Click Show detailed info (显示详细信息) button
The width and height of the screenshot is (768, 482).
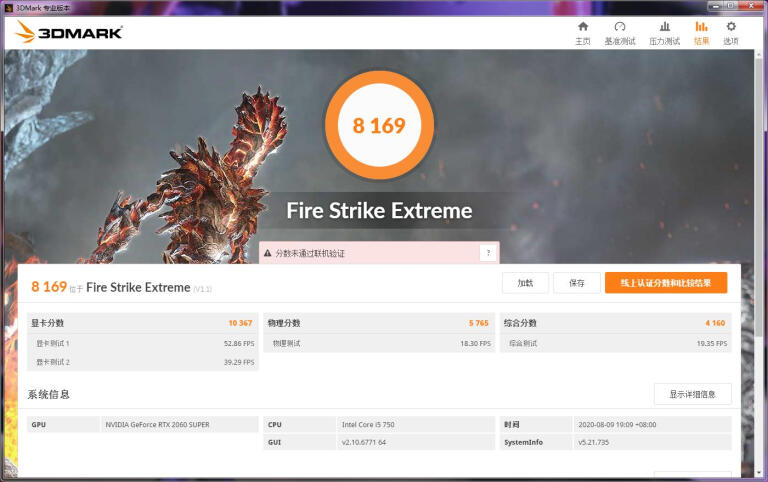click(693, 394)
